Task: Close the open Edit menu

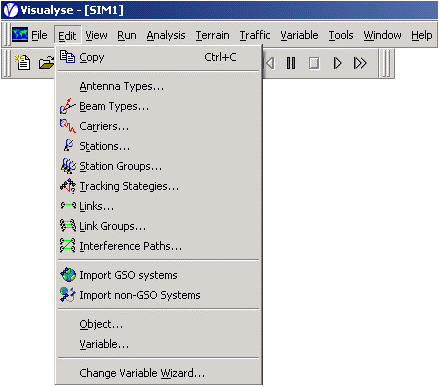Action: (67, 35)
